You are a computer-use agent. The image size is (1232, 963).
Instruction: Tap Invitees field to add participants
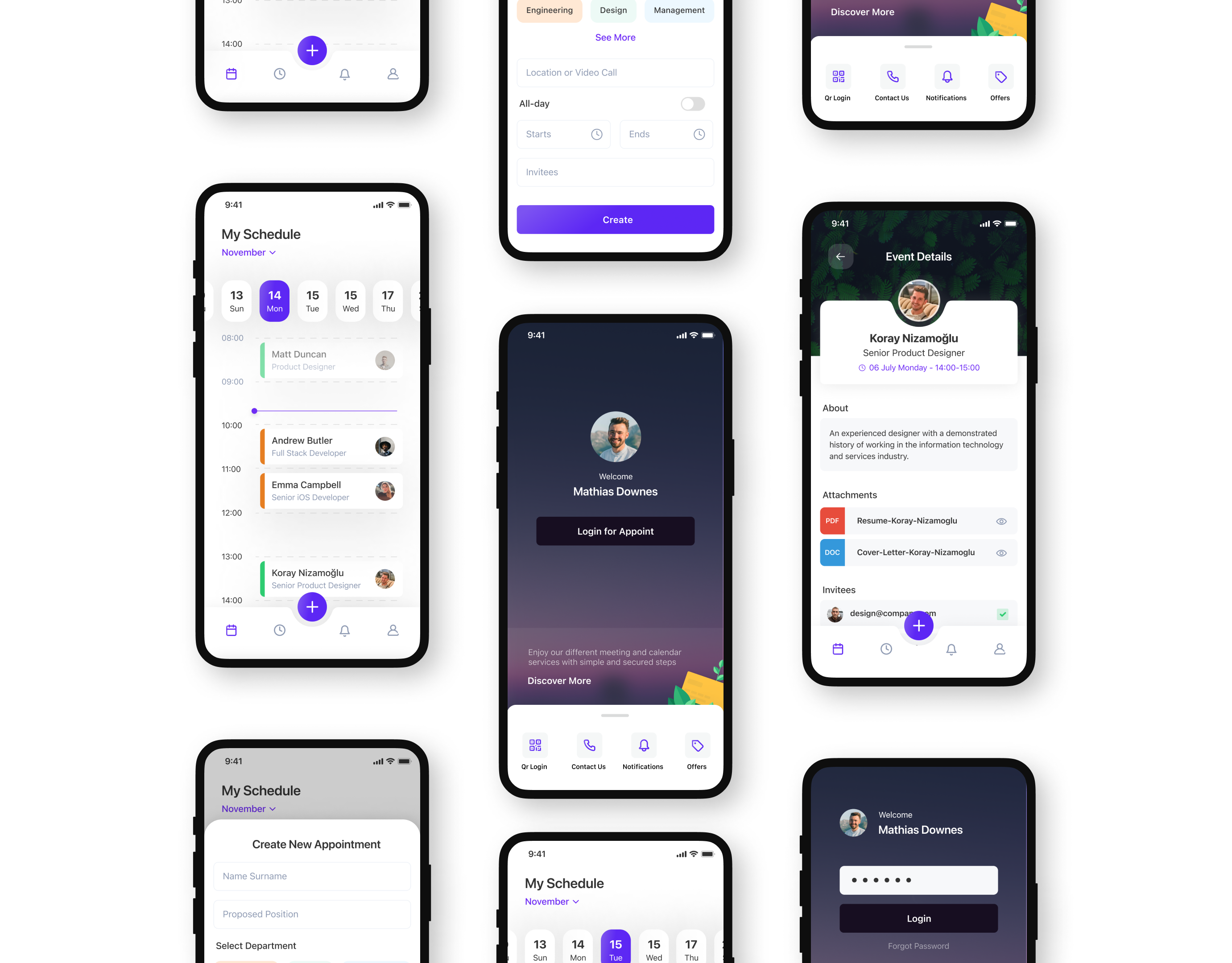(x=615, y=172)
